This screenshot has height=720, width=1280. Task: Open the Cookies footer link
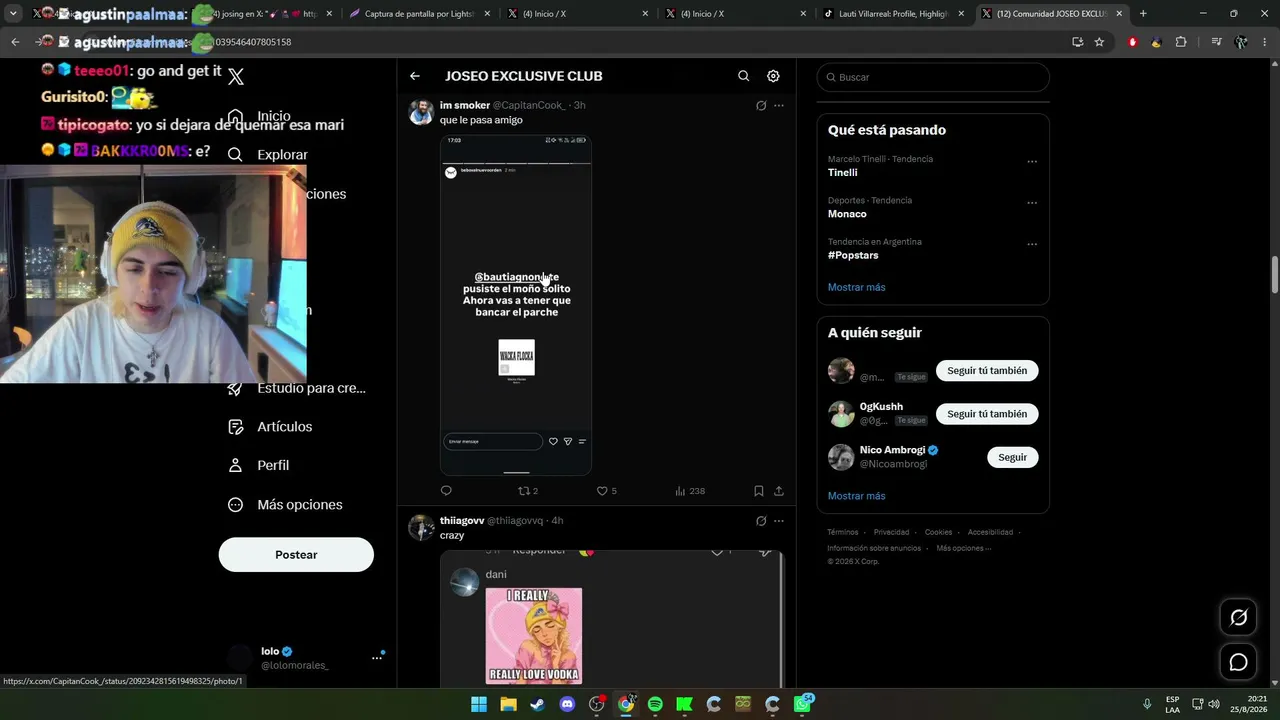point(938,533)
